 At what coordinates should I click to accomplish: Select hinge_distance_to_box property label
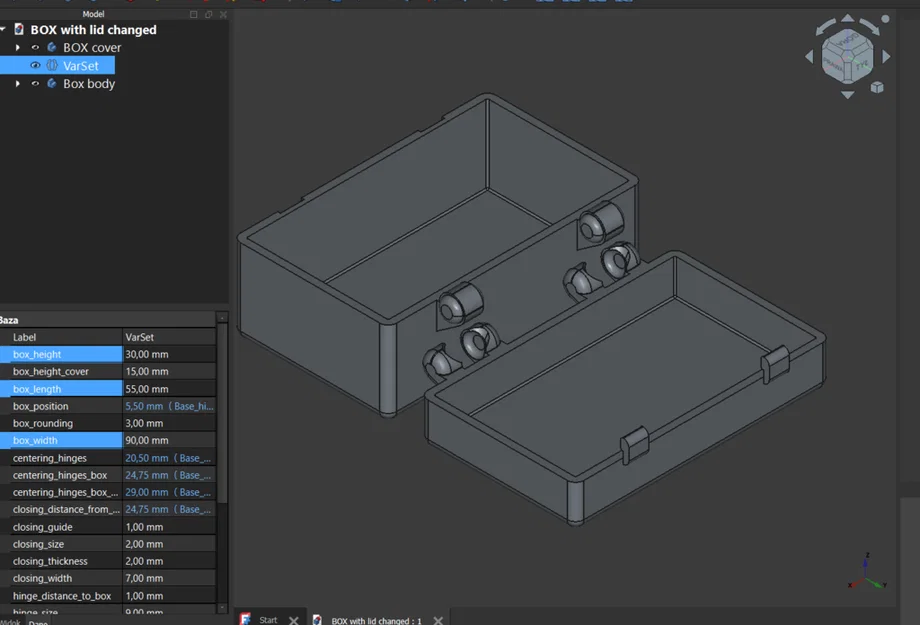point(61,596)
